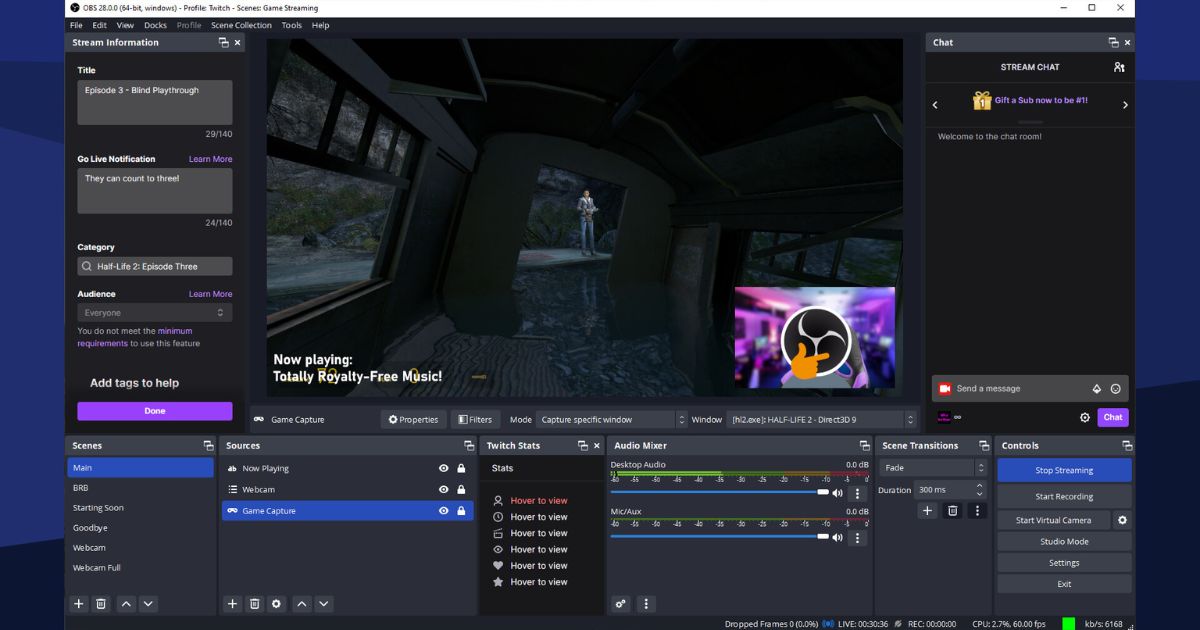This screenshot has height=630, width=1200.
Task: Open advanced audio properties gear in Audio Mixer
Action: [x=620, y=604]
